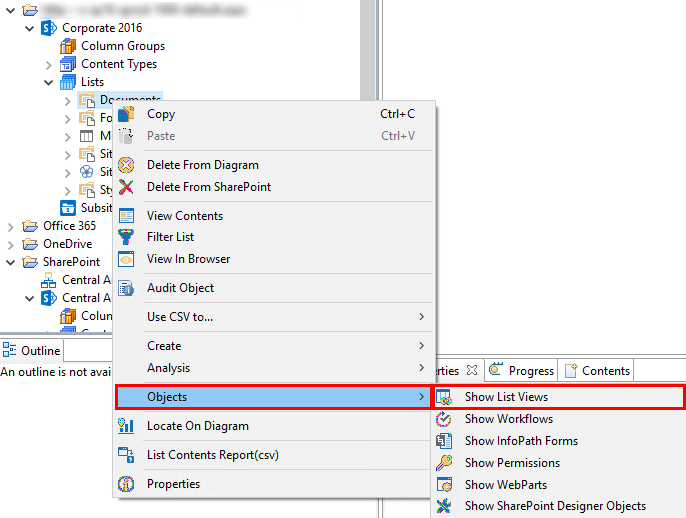The height and width of the screenshot is (518, 686).
Task: Choose Locate On Diagram
Action: [274, 426]
